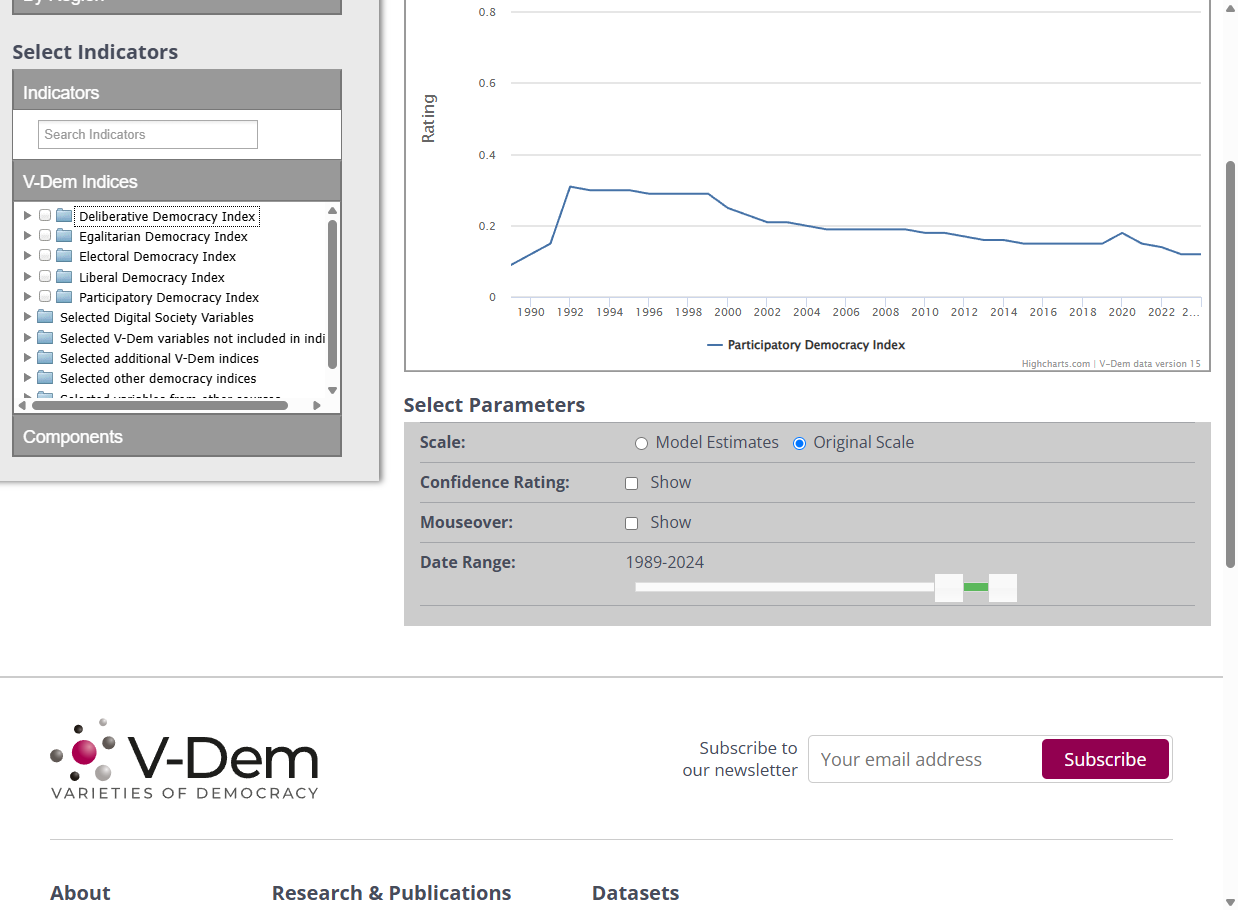Open the Highcharts.com credit link

pyautogui.click(x=1055, y=364)
